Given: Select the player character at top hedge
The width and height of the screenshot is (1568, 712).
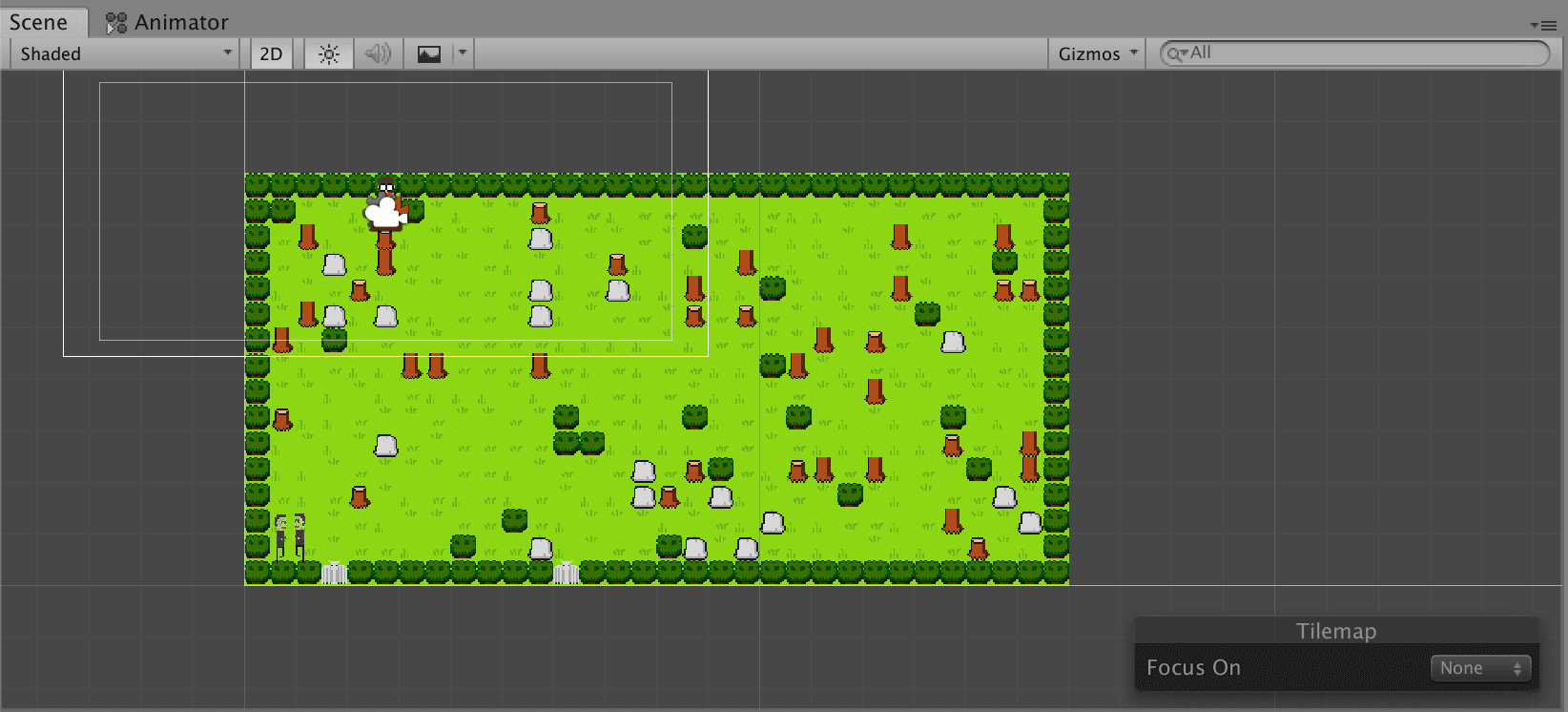Looking at the screenshot, I should click(386, 187).
